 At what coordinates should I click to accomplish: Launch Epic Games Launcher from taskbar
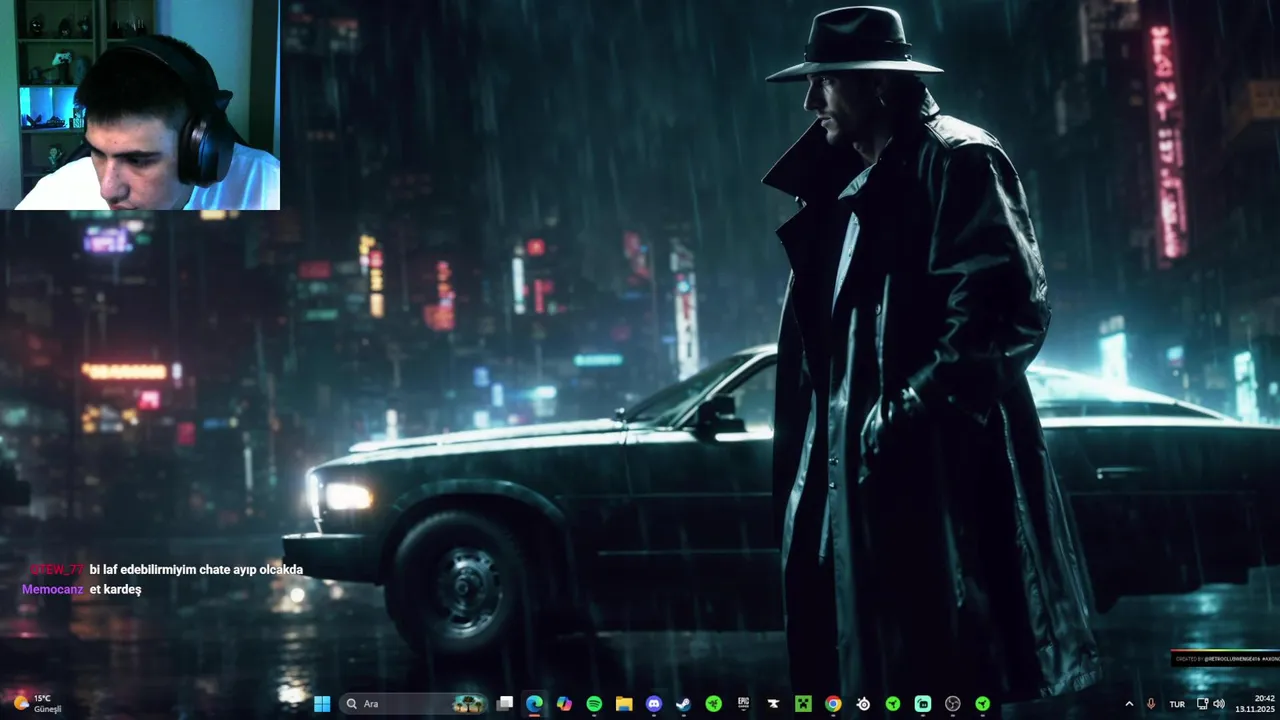pos(743,704)
